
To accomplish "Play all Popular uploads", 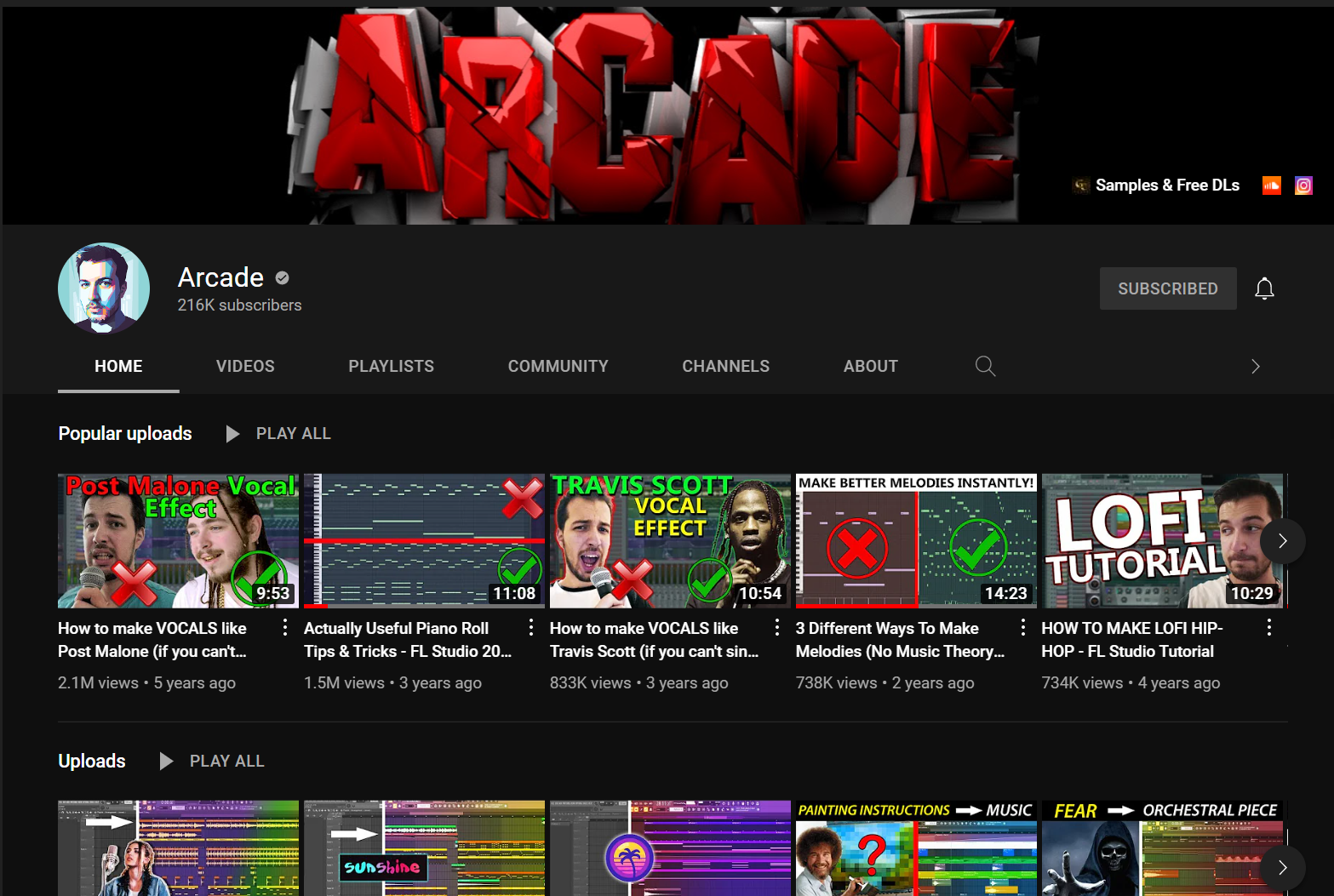I will (279, 434).
